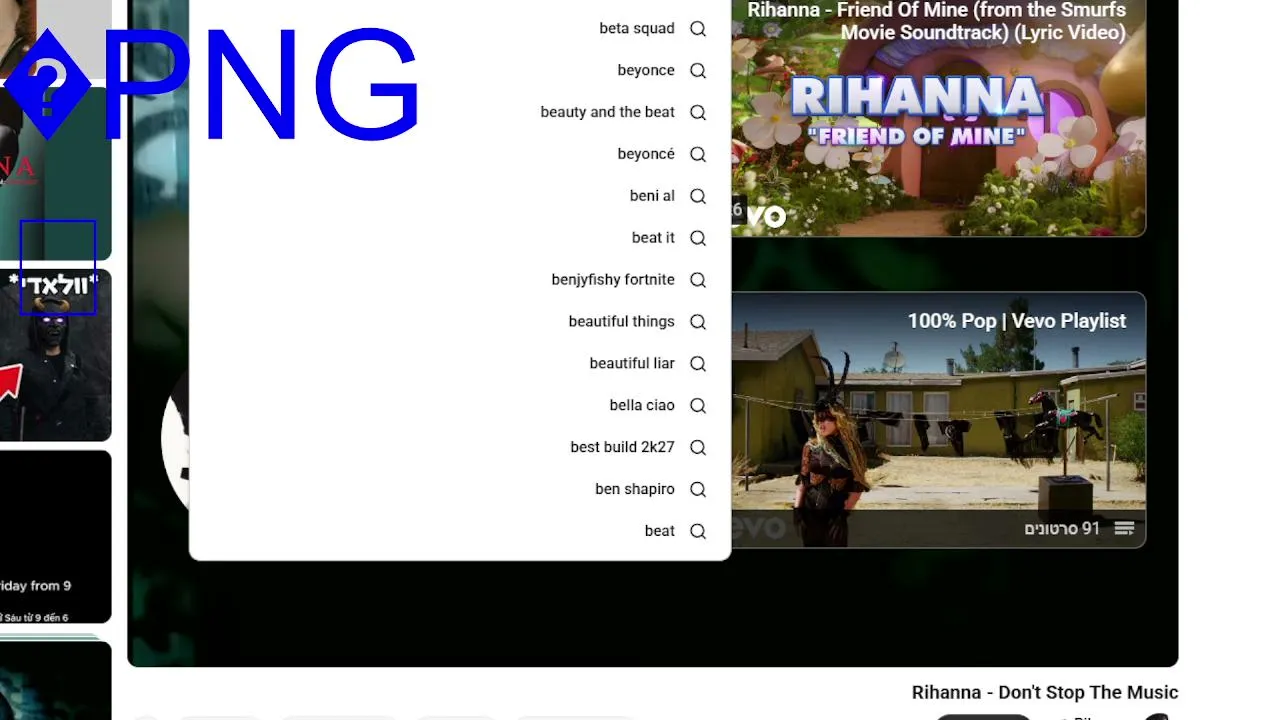Open the "100% Pop | Vevo Playlist" title

pos(1017,321)
